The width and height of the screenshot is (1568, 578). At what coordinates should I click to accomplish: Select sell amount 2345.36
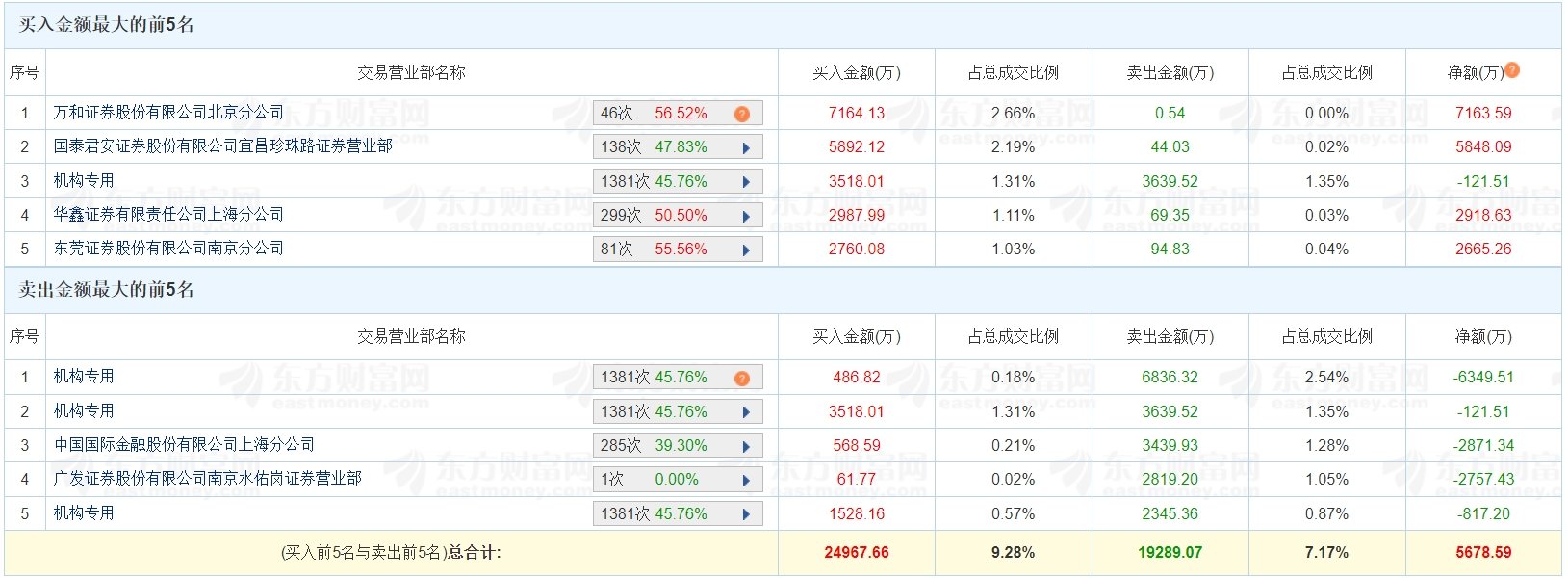coord(1170,514)
